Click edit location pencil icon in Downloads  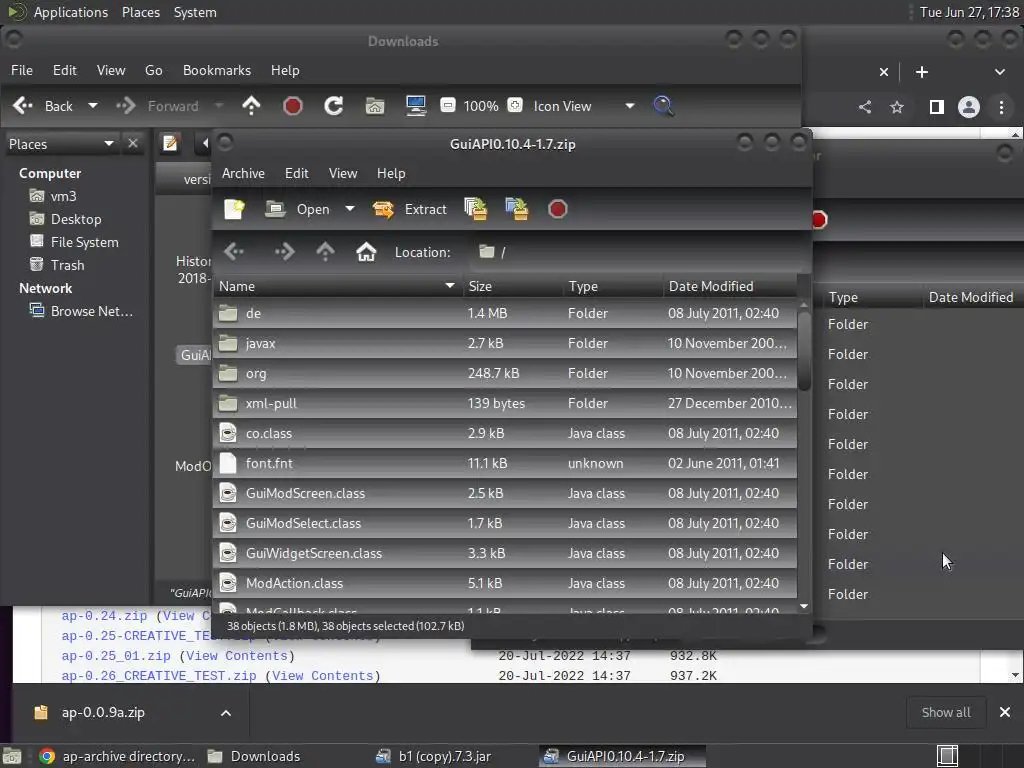click(170, 143)
